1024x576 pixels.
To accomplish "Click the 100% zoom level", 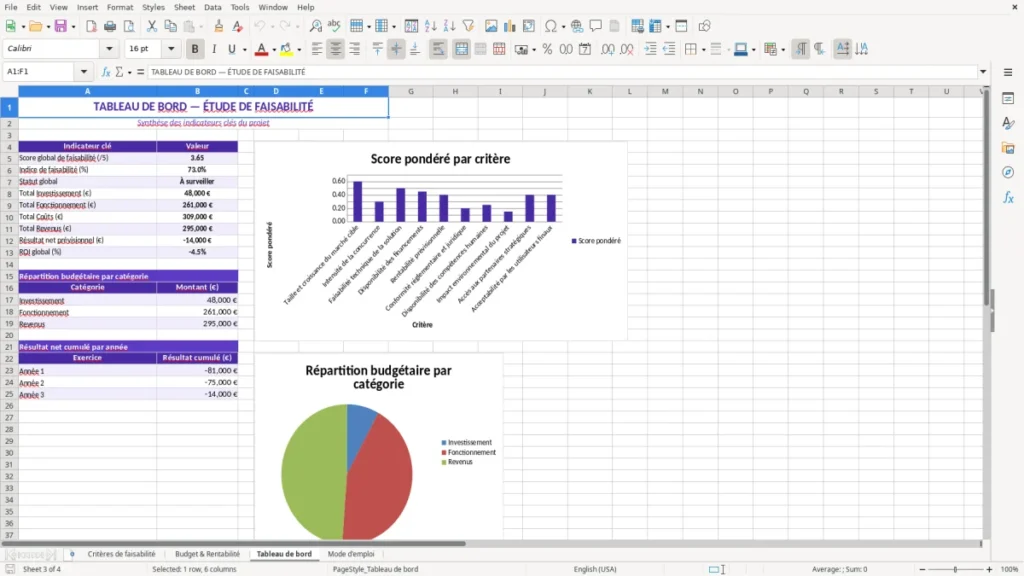I will coord(1010,569).
